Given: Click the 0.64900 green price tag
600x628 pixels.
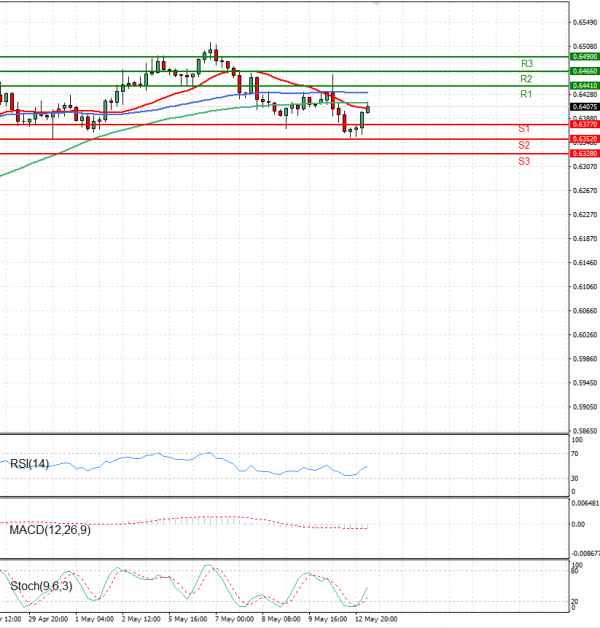Looking at the screenshot, I should [584, 58].
